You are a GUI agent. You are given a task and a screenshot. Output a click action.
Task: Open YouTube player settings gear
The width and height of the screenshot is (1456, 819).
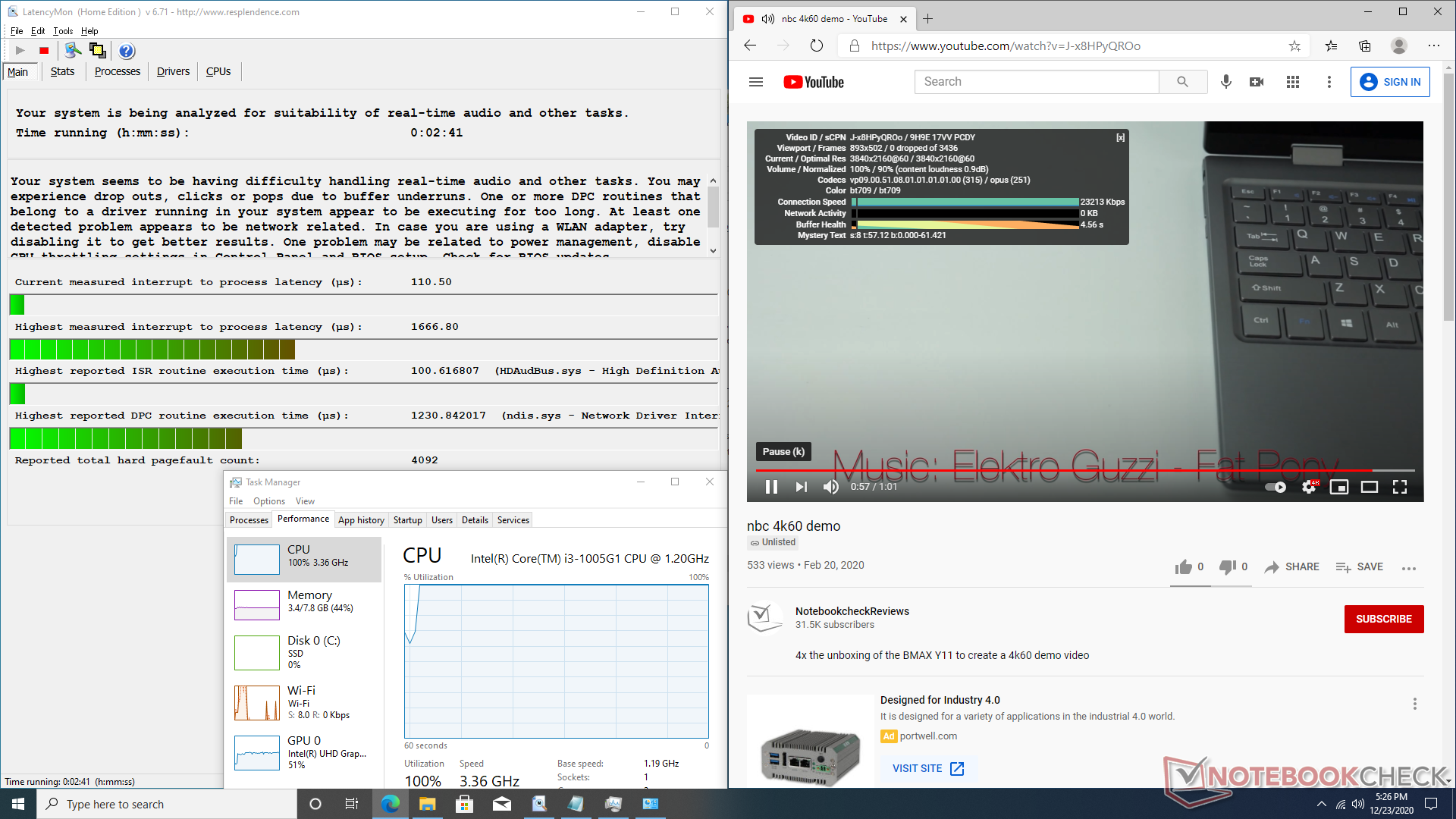pyautogui.click(x=1308, y=487)
